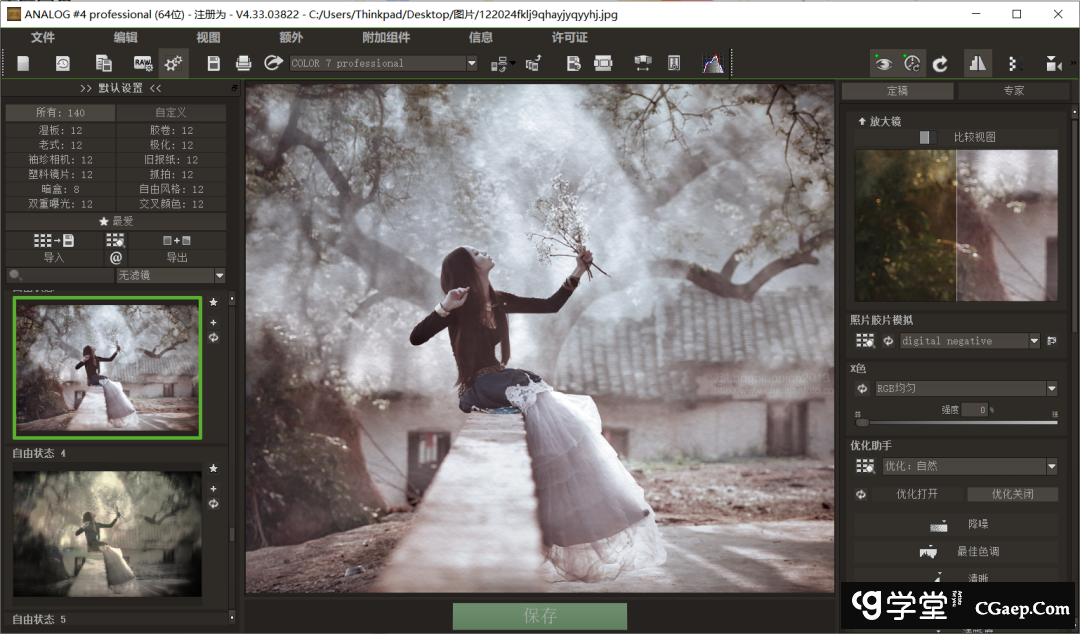Click the 降噪 denoise button
The height and width of the screenshot is (634, 1080).
coord(956,524)
